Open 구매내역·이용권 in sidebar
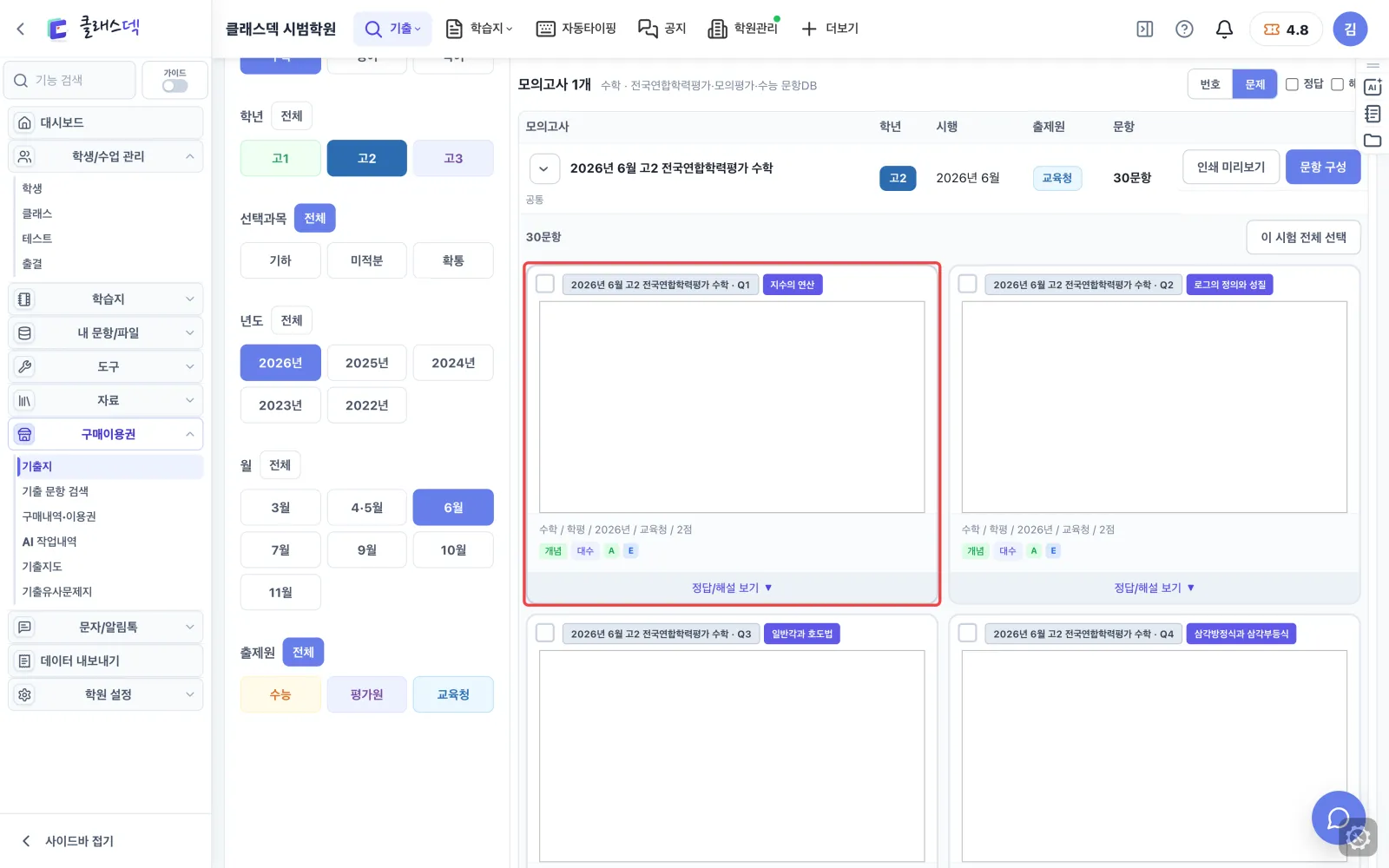This screenshot has height=868, width=1389. pyautogui.click(x=59, y=516)
